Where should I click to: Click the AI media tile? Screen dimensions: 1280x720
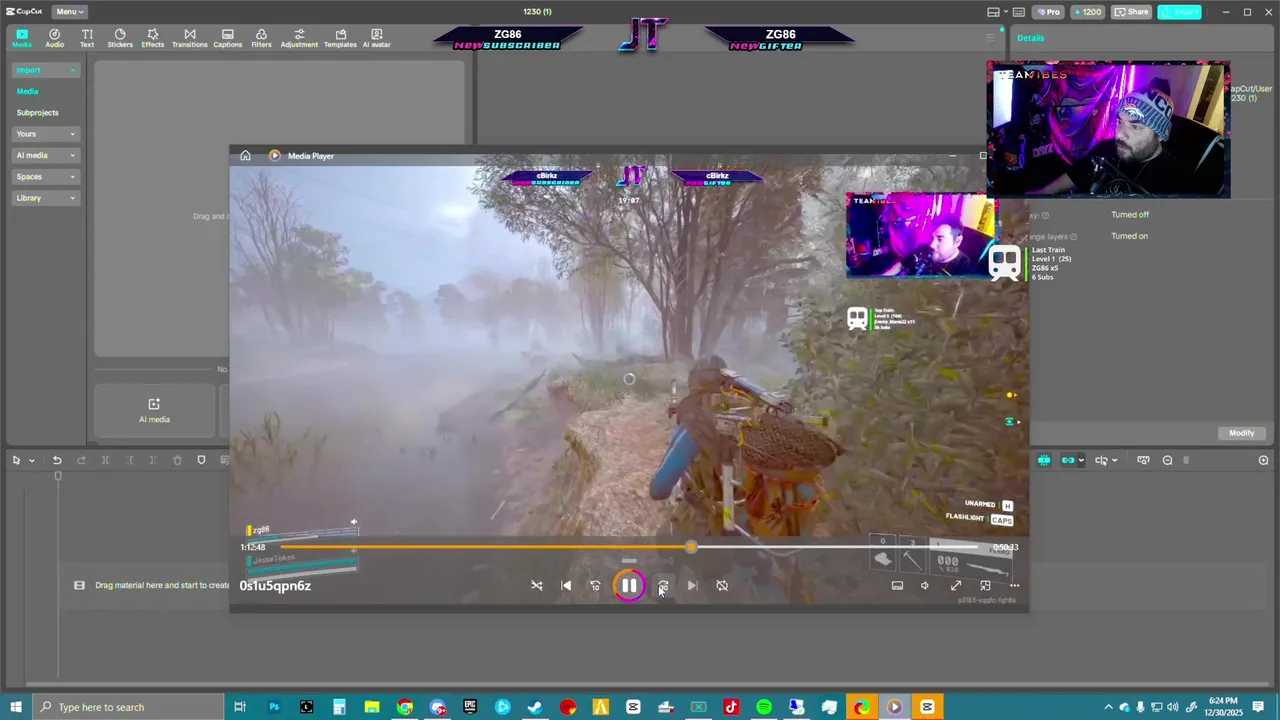coord(154,410)
